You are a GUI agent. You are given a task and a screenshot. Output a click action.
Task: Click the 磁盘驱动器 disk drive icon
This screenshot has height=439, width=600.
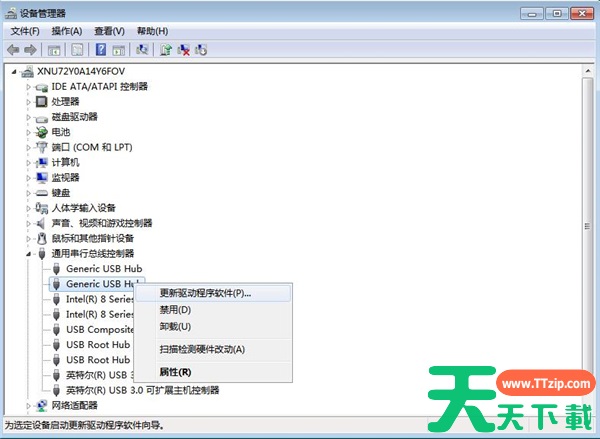[41, 118]
